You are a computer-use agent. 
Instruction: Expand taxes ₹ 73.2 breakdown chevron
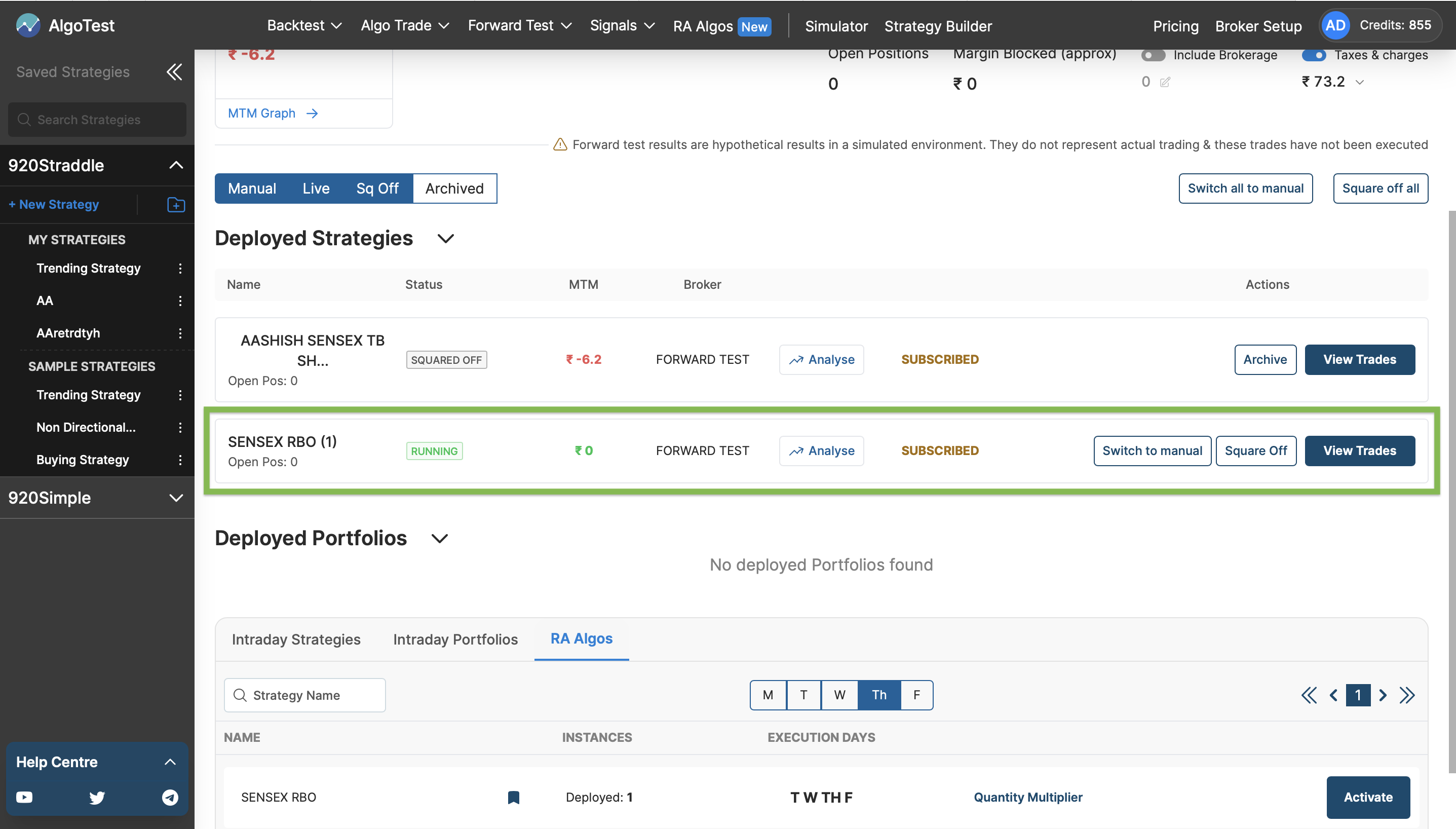[1360, 83]
